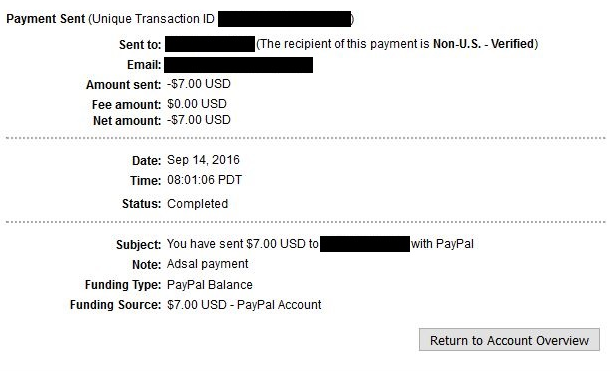
Task: Click the redacted name in the Subject line
Action: pos(365,244)
